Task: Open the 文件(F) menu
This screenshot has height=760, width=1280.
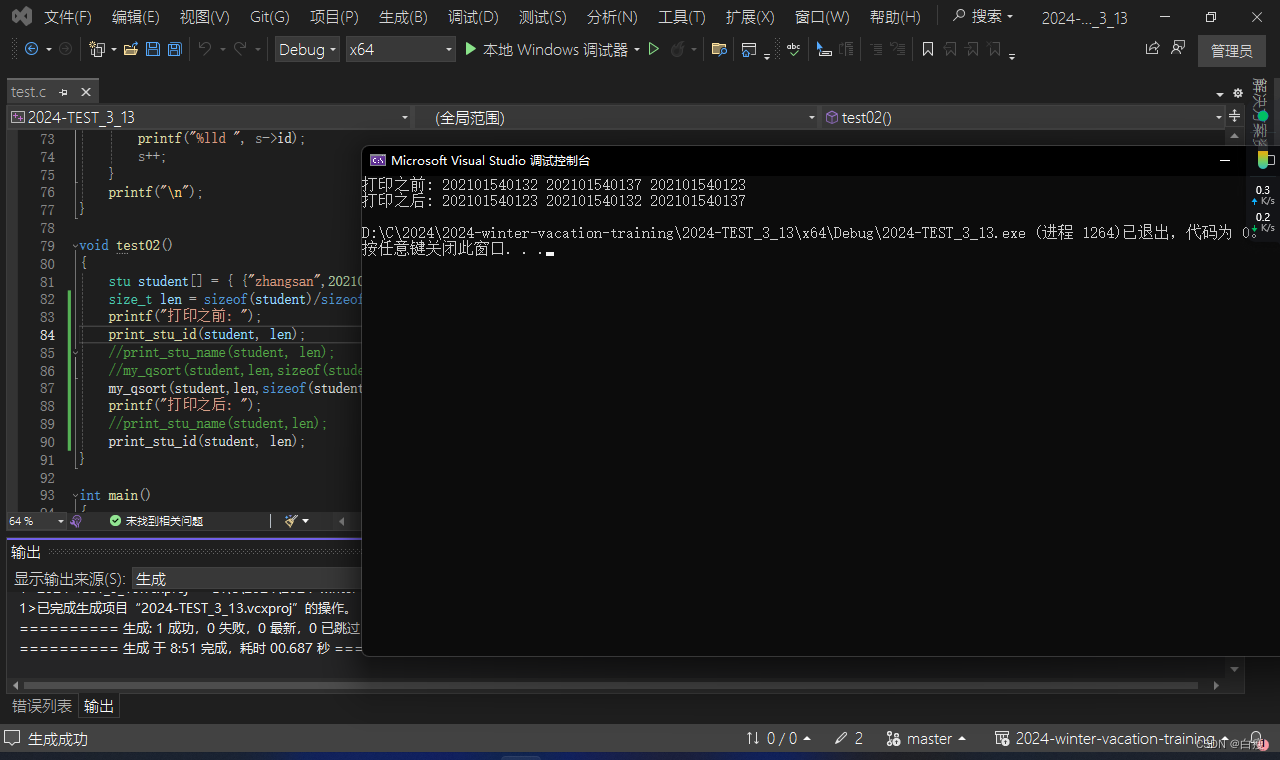Action: (x=68, y=17)
